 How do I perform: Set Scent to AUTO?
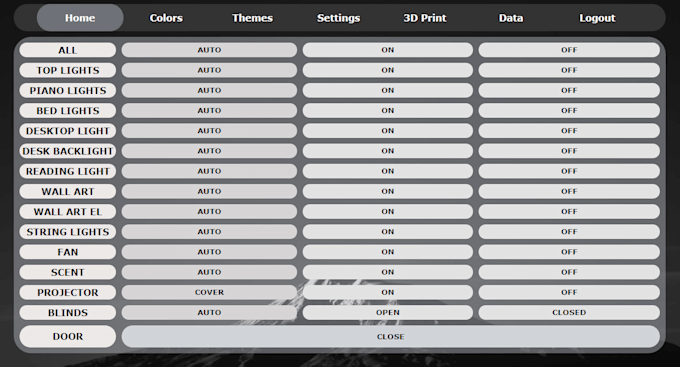[x=209, y=272]
